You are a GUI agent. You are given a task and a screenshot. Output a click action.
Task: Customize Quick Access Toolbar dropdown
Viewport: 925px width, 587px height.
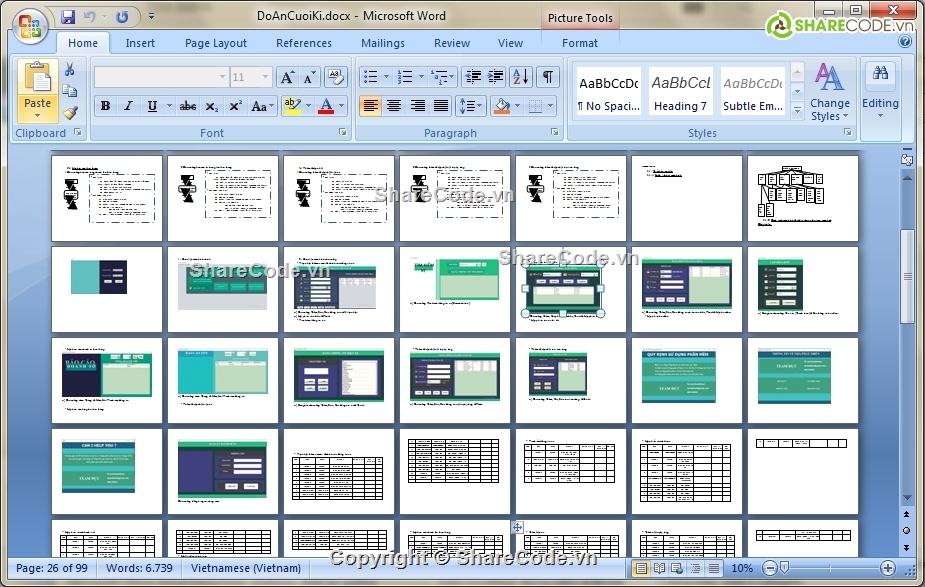152,17
